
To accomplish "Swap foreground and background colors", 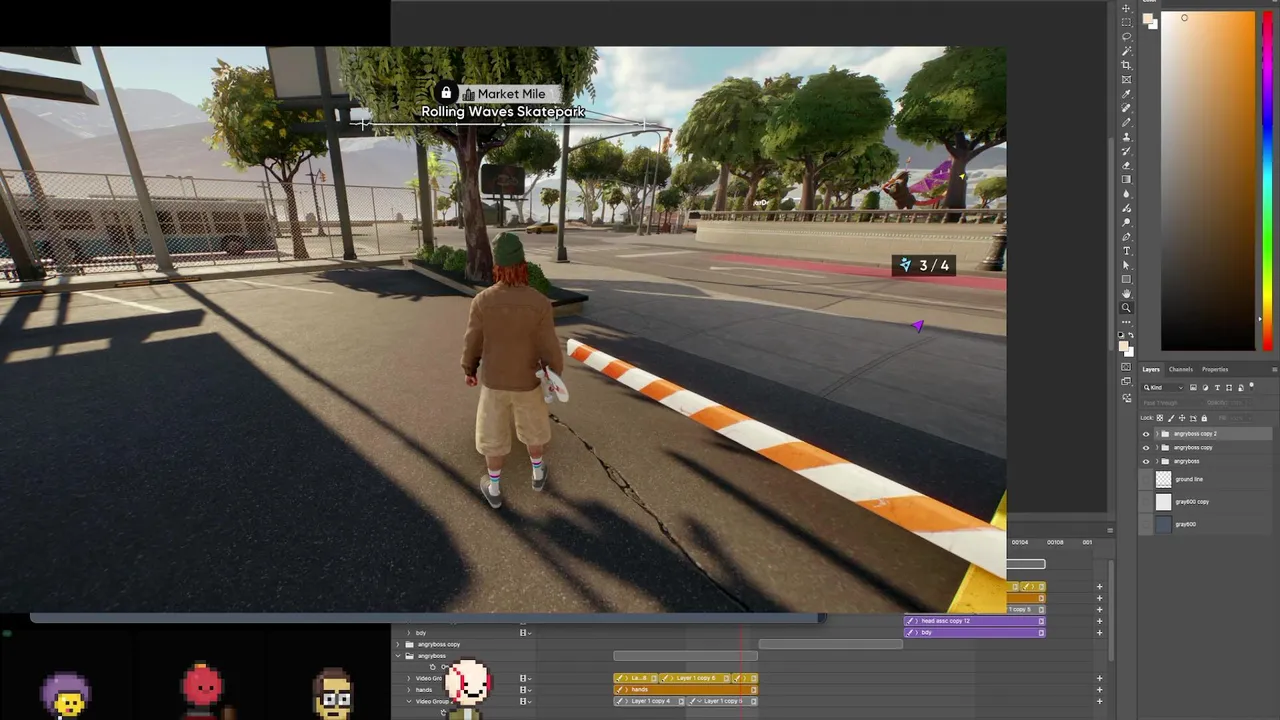I will (1131, 335).
